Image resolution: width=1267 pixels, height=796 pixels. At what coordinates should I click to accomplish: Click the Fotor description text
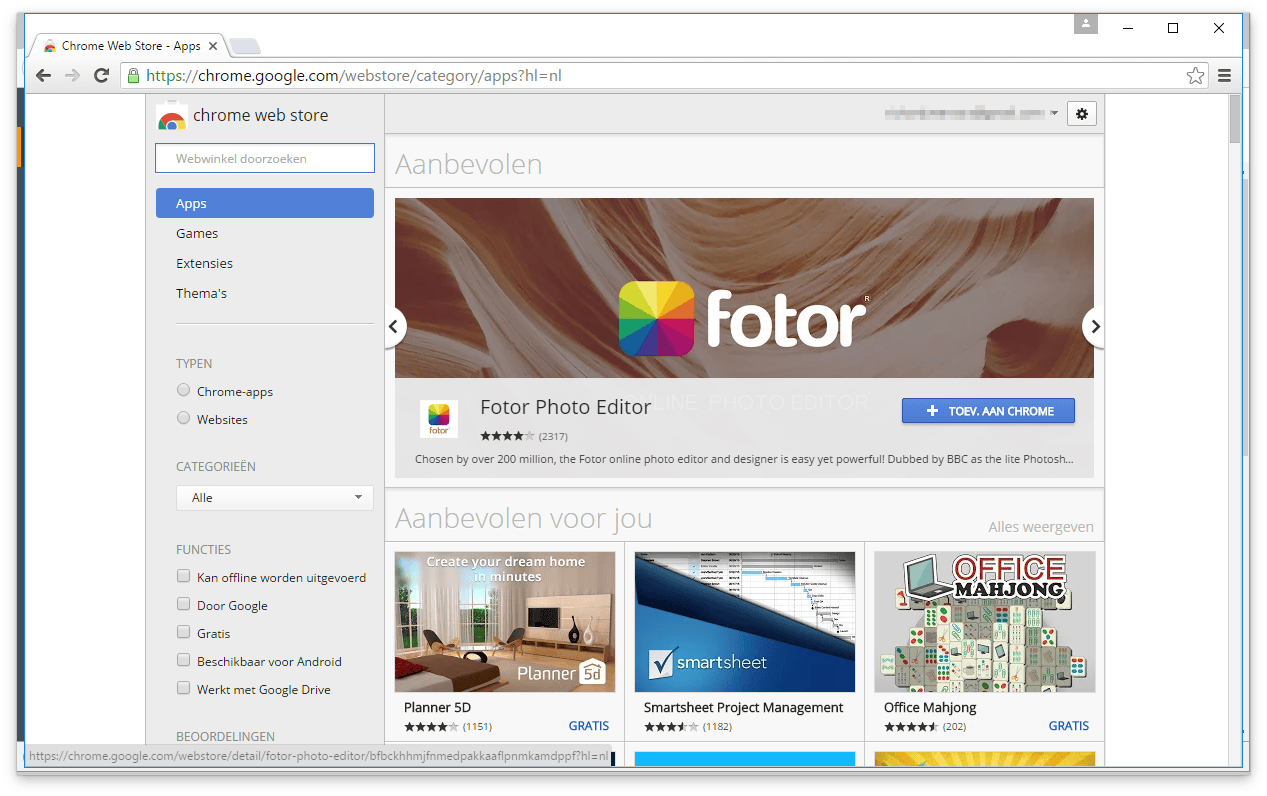point(744,459)
